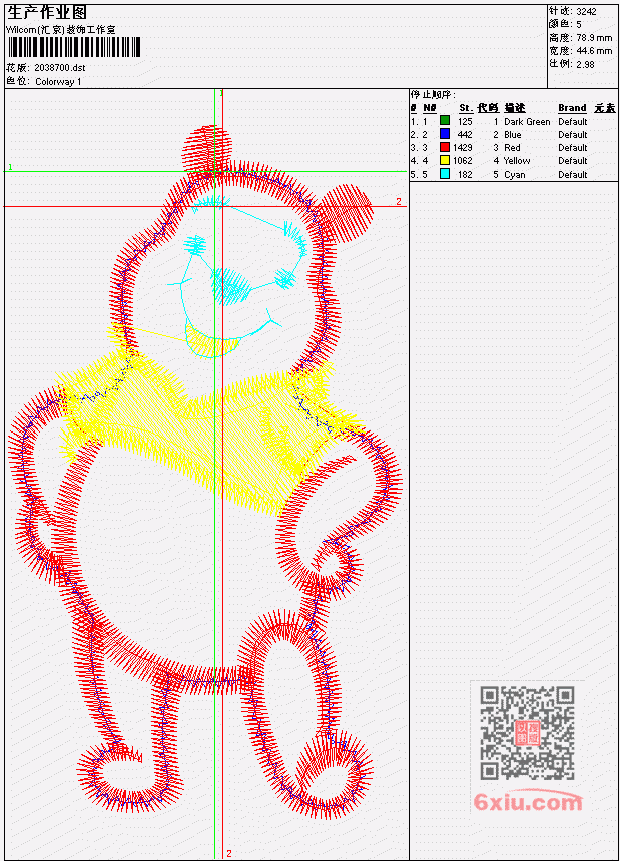Click the 颜色: 5 colors line
The width and height of the screenshot is (620, 861).
click(565, 24)
